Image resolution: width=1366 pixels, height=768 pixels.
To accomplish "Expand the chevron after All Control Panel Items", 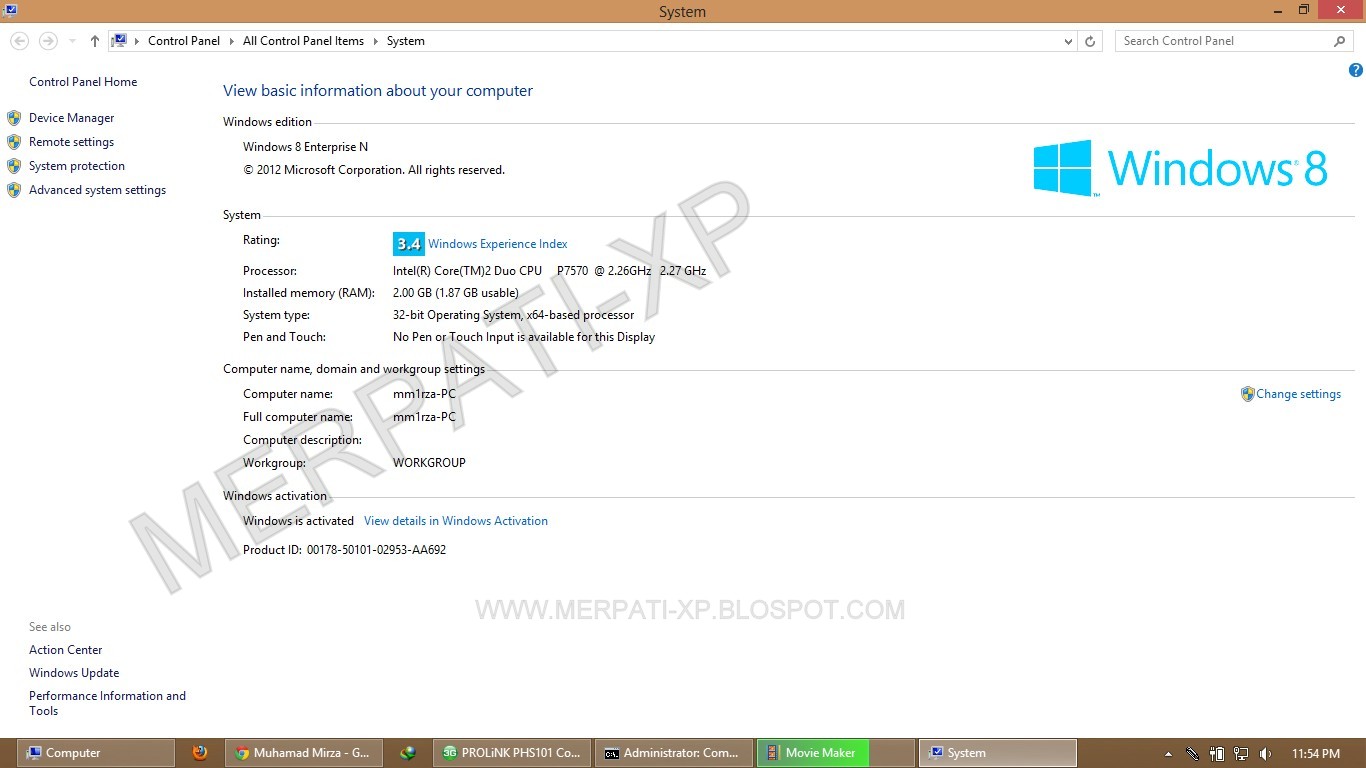I will 376,41.
